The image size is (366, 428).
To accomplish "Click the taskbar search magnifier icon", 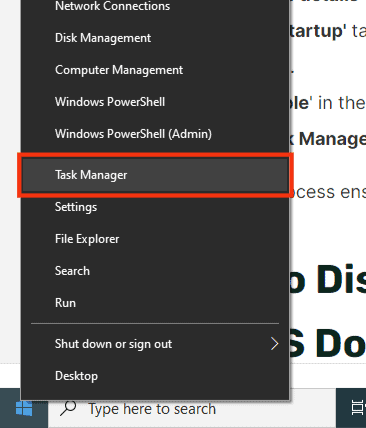I will (x=68, y=408).
